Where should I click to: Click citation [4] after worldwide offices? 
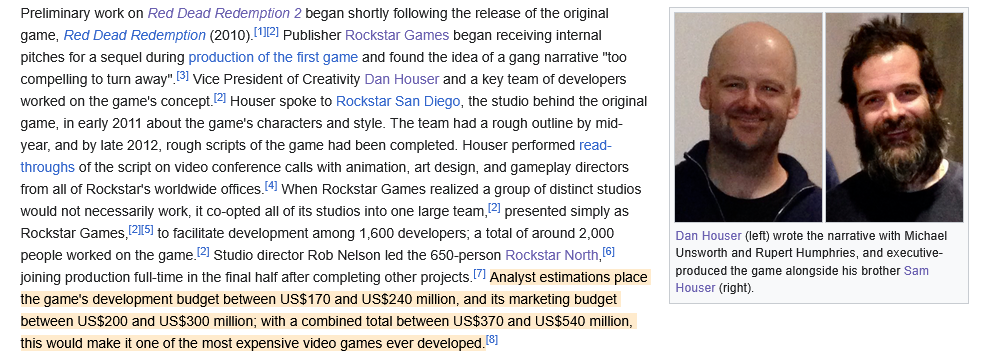coord(271,186)
